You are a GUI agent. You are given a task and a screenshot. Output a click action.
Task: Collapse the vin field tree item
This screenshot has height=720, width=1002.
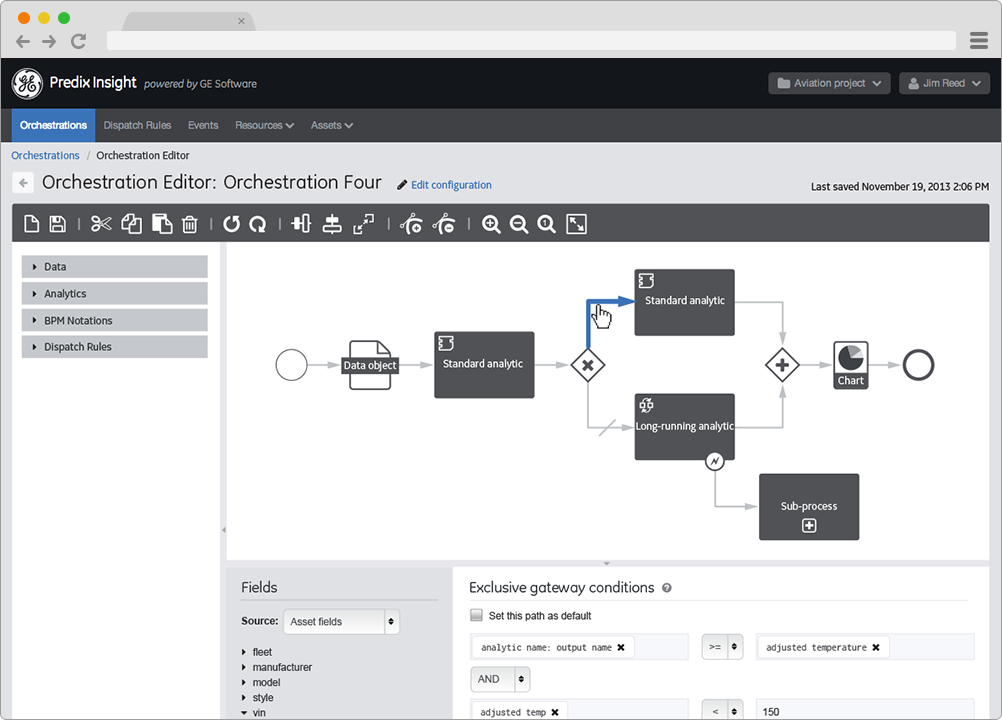point(244,713)
